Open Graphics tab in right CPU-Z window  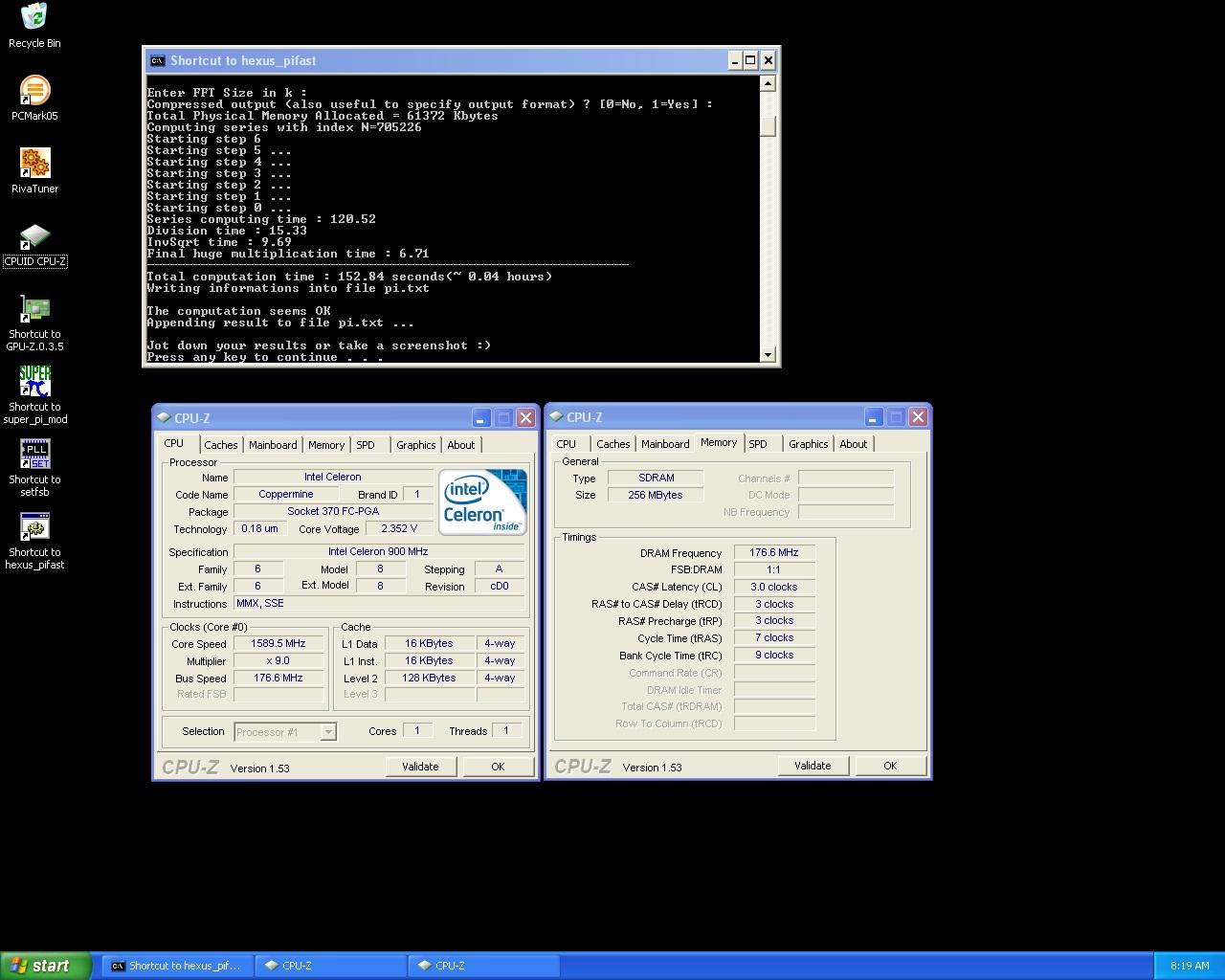(809, 444)
